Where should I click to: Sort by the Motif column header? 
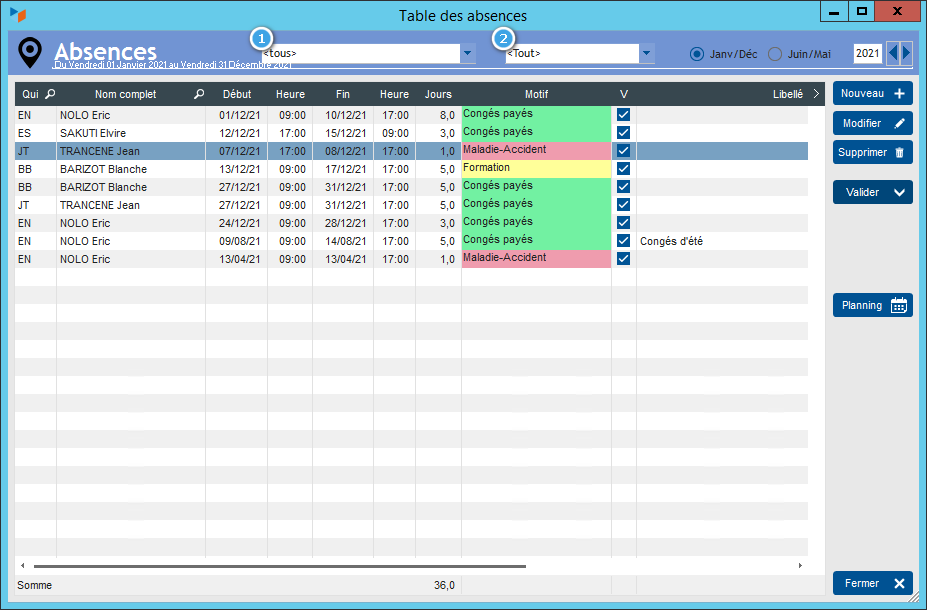coord(536,94)
